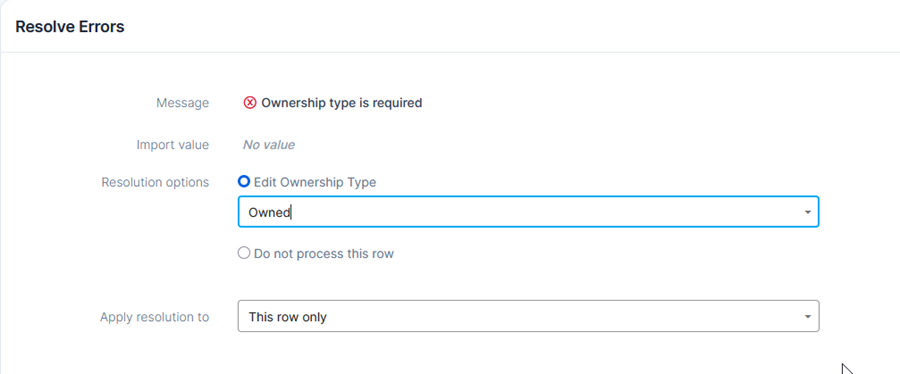Click the Ownership type is required message

(x=342, y=103)
